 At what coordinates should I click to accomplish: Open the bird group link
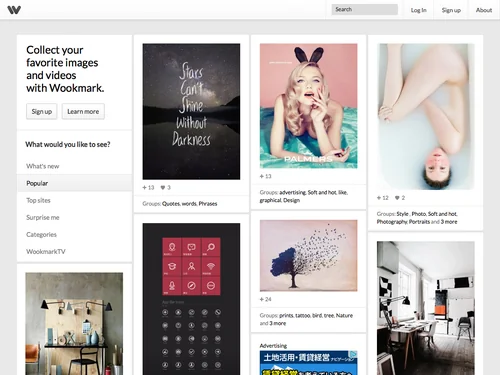(x=317, y=315)
